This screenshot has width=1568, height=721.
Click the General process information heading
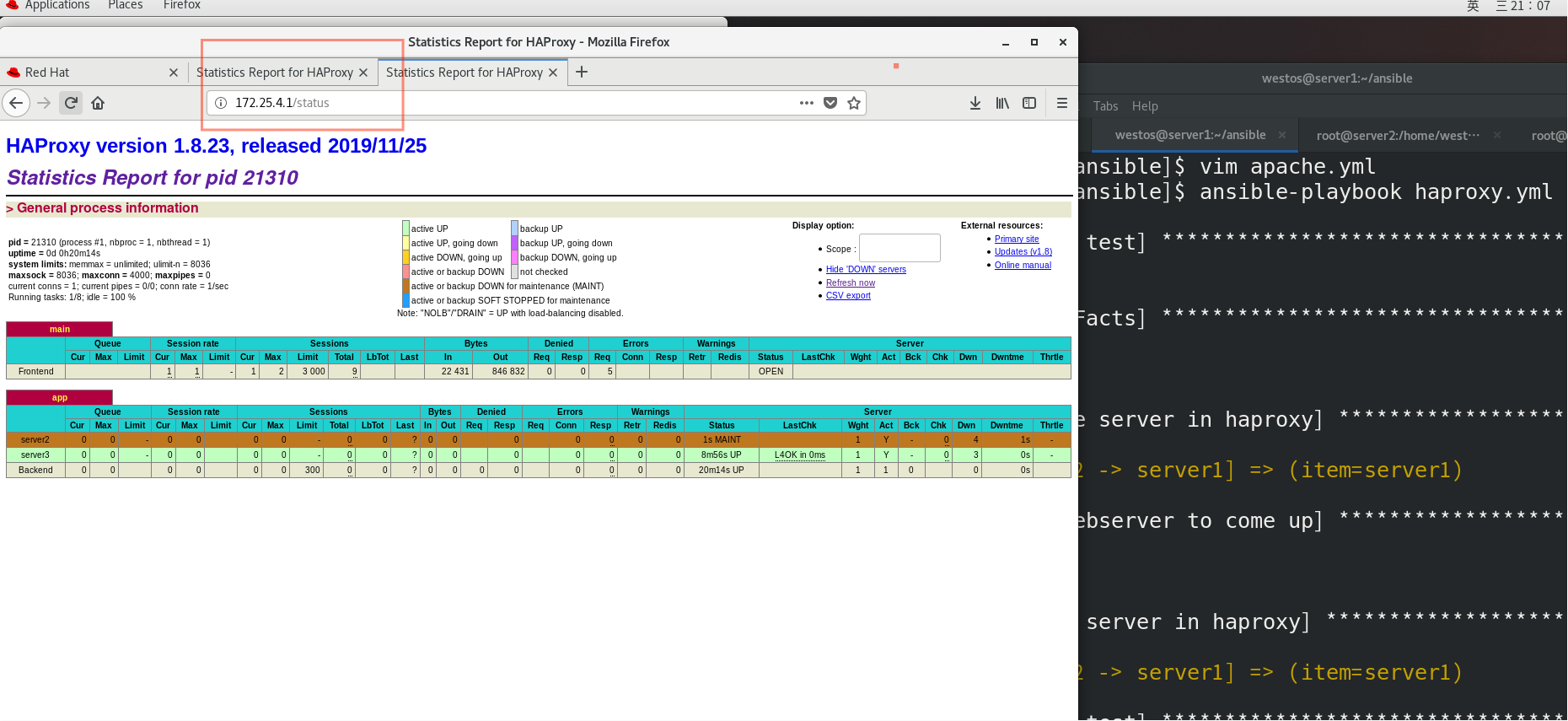click(107, 207)
